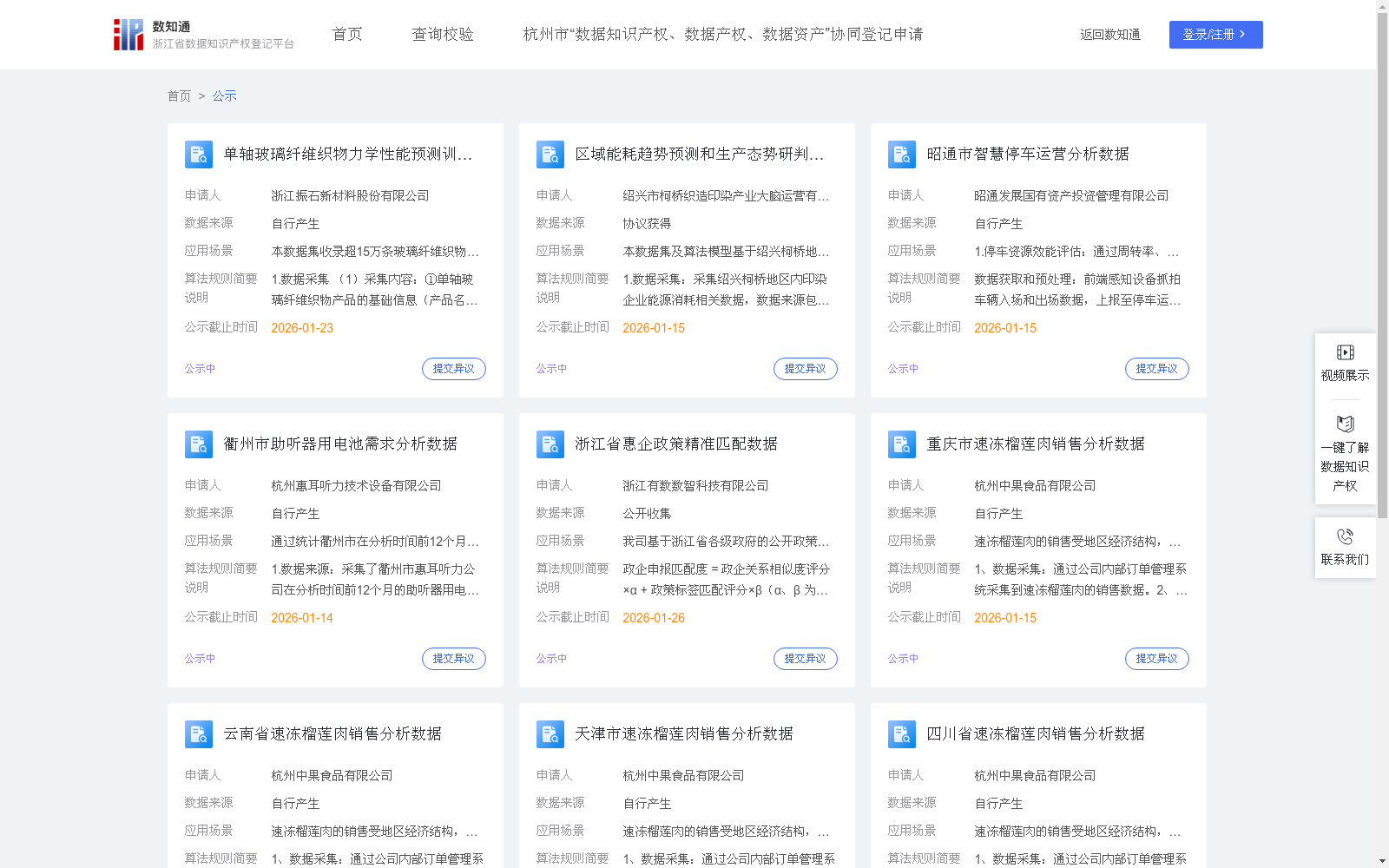Open title 昭通市智慧停车运营分析数据

coord(1028,154)
